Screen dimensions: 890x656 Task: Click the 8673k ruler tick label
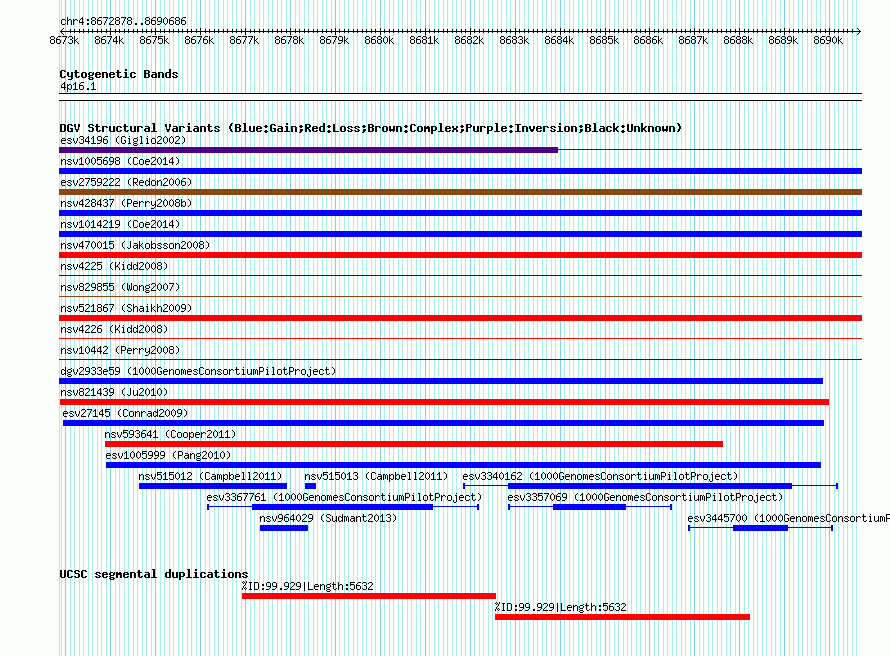pos(64,40)
